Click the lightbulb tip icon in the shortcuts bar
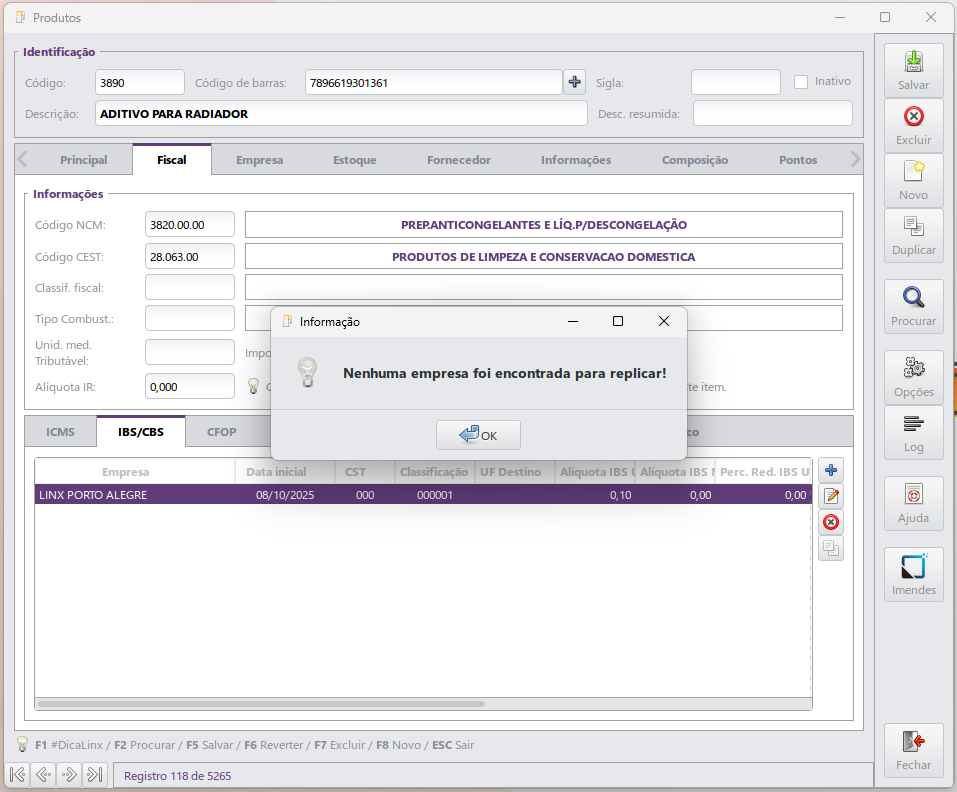The width and height of the screenshot is (957, 792). point(22,744)
